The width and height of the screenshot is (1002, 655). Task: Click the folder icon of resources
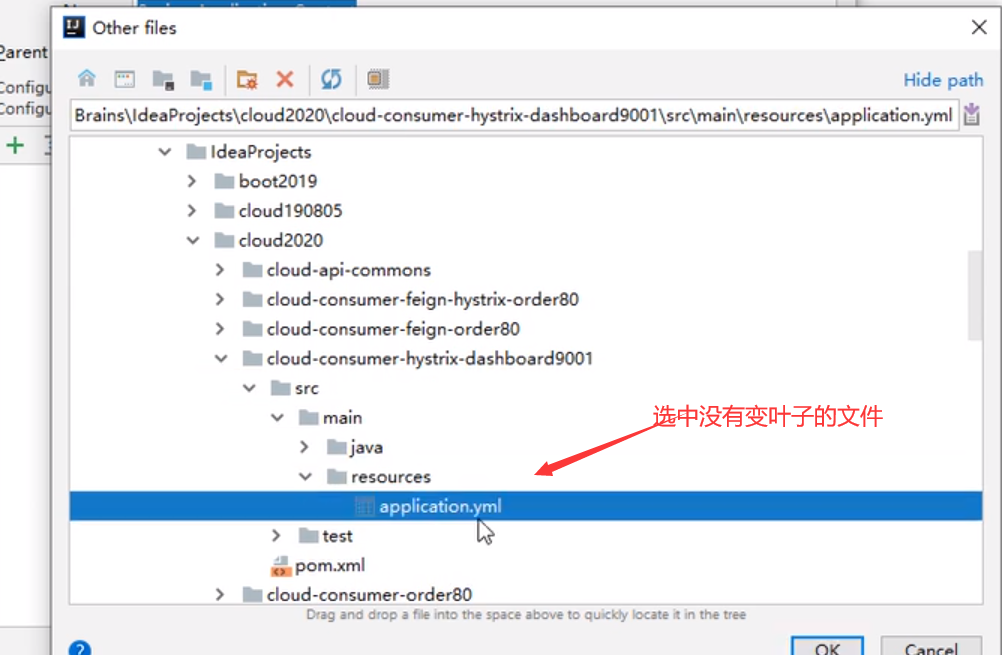point(337,477)
